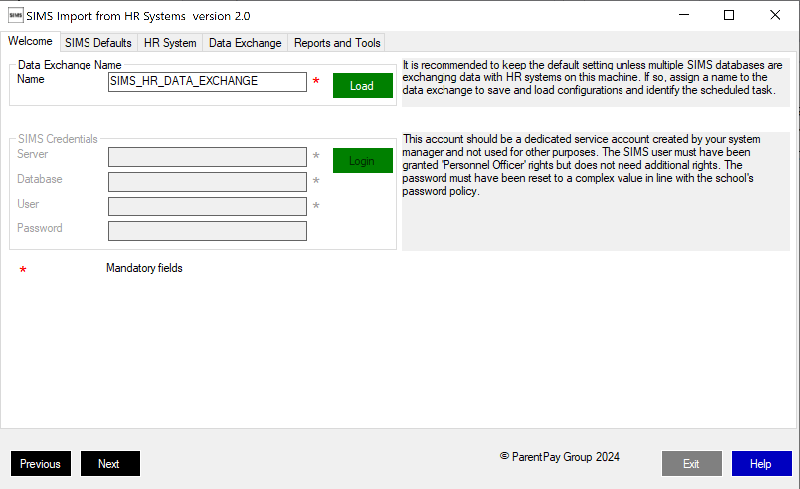Click the Next button

[x=110, y=463]
